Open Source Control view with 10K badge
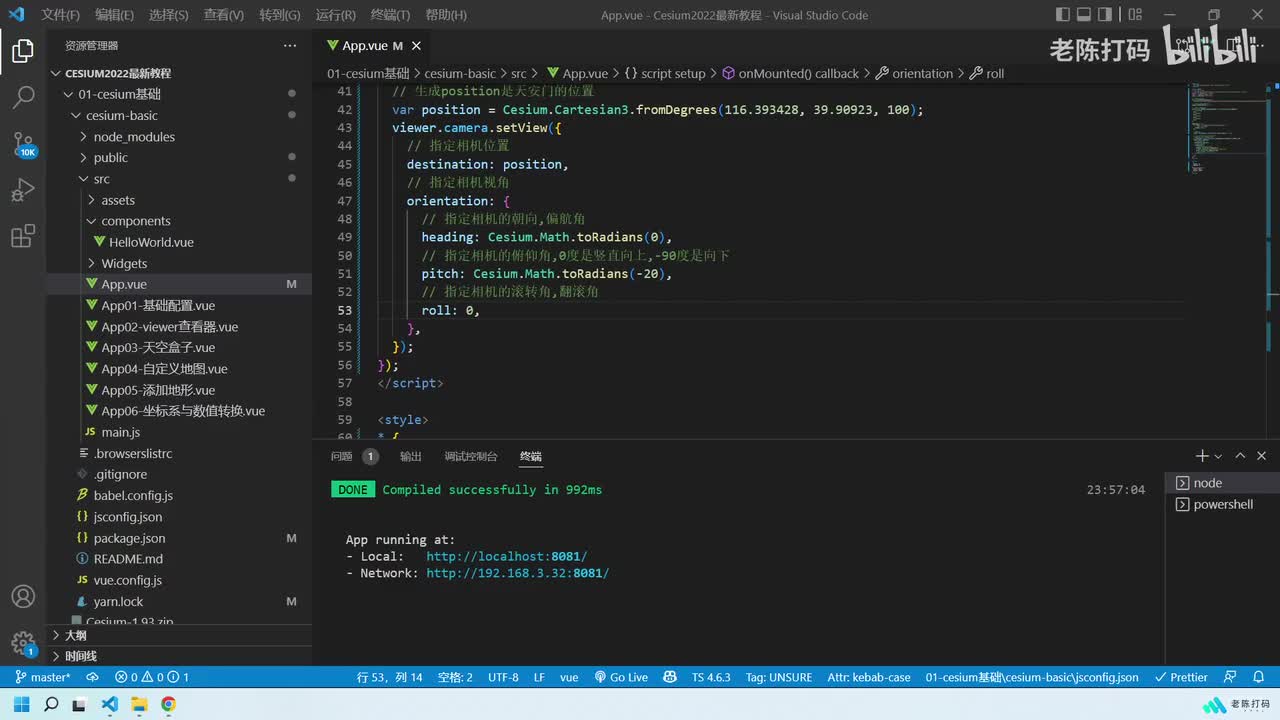 click(23, 143)
